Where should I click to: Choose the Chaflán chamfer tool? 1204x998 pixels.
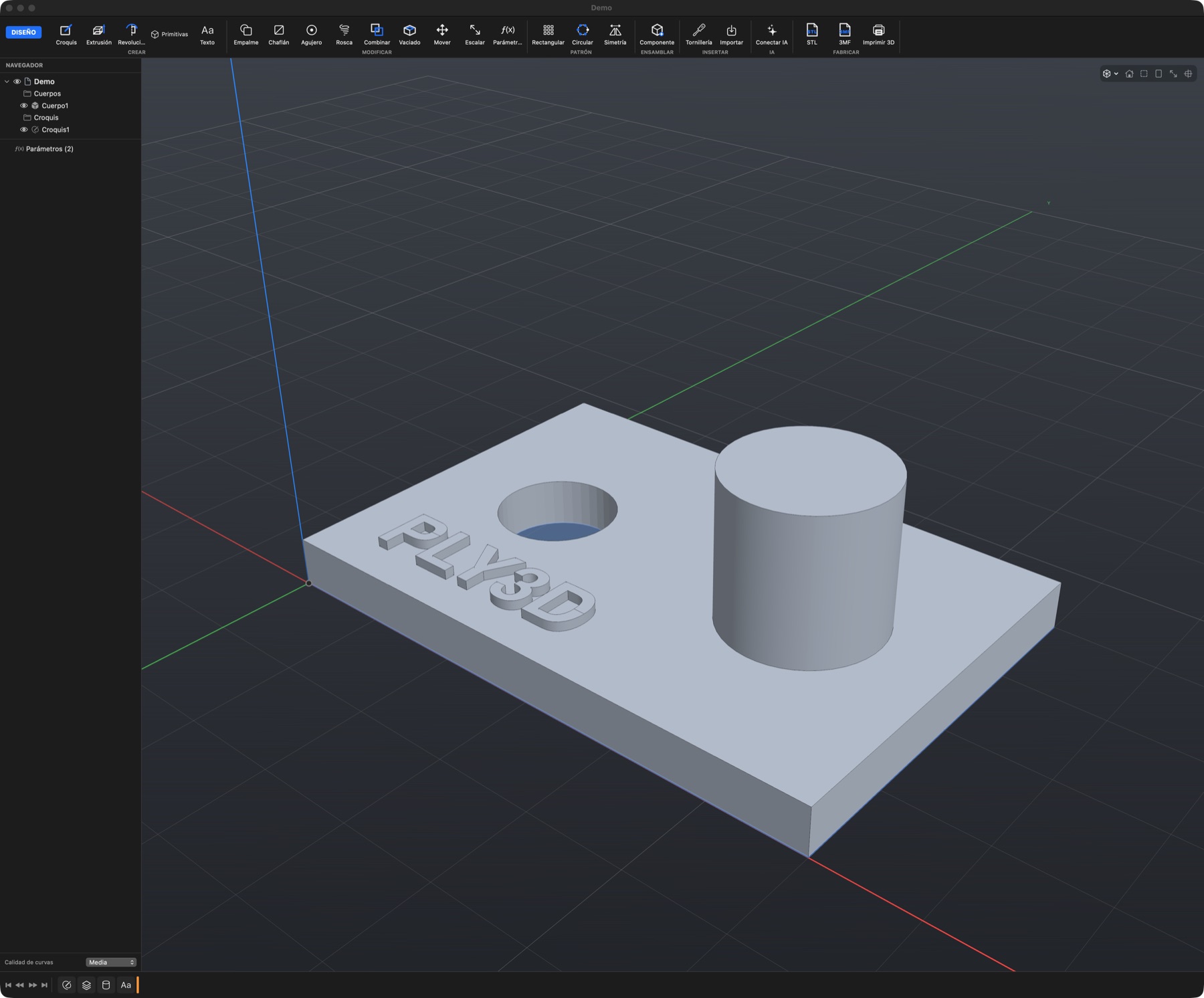click(x=278, y=35)
